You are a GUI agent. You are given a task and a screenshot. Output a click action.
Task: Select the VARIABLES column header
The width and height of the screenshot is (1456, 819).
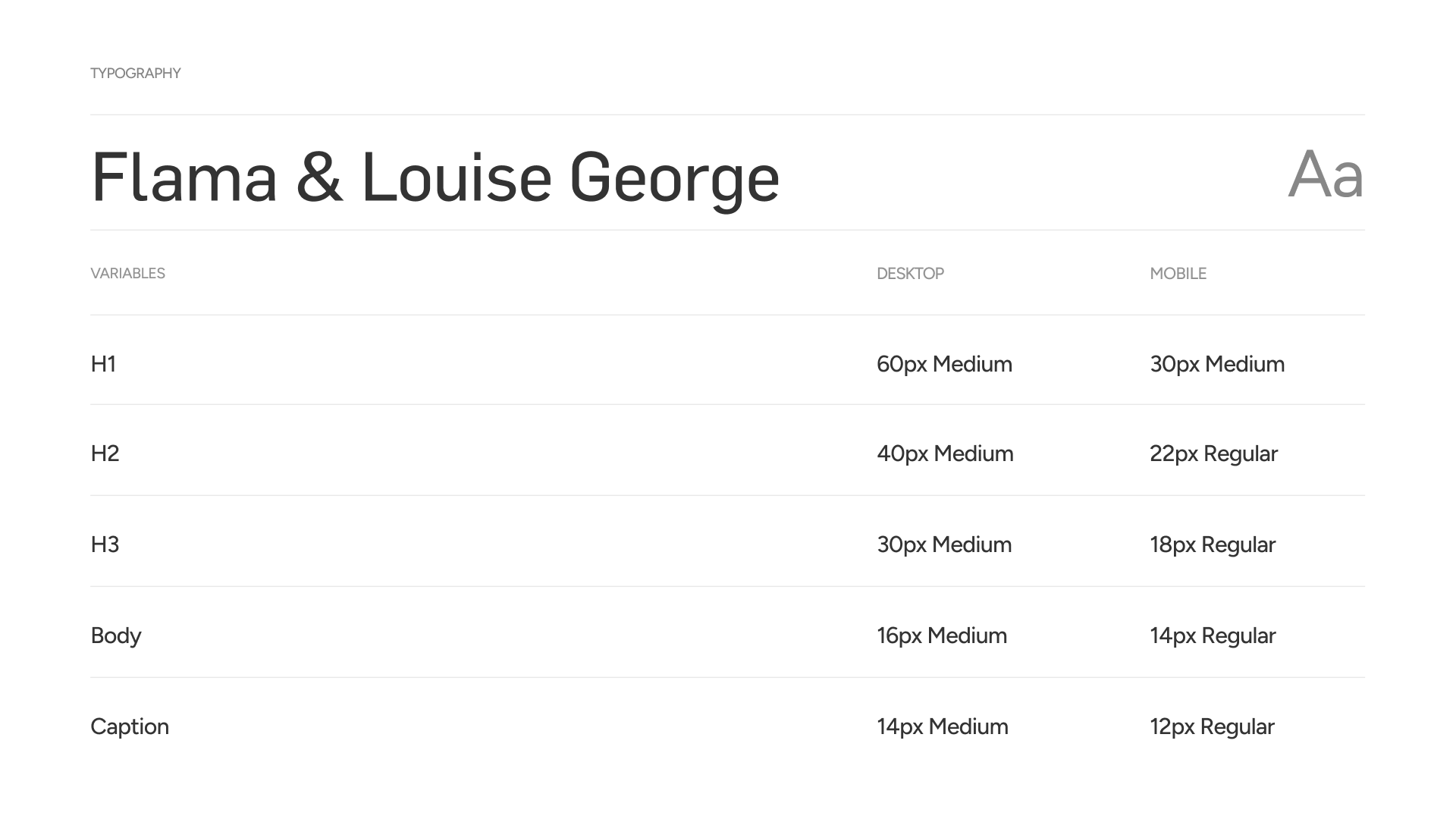tap(127, 274)
